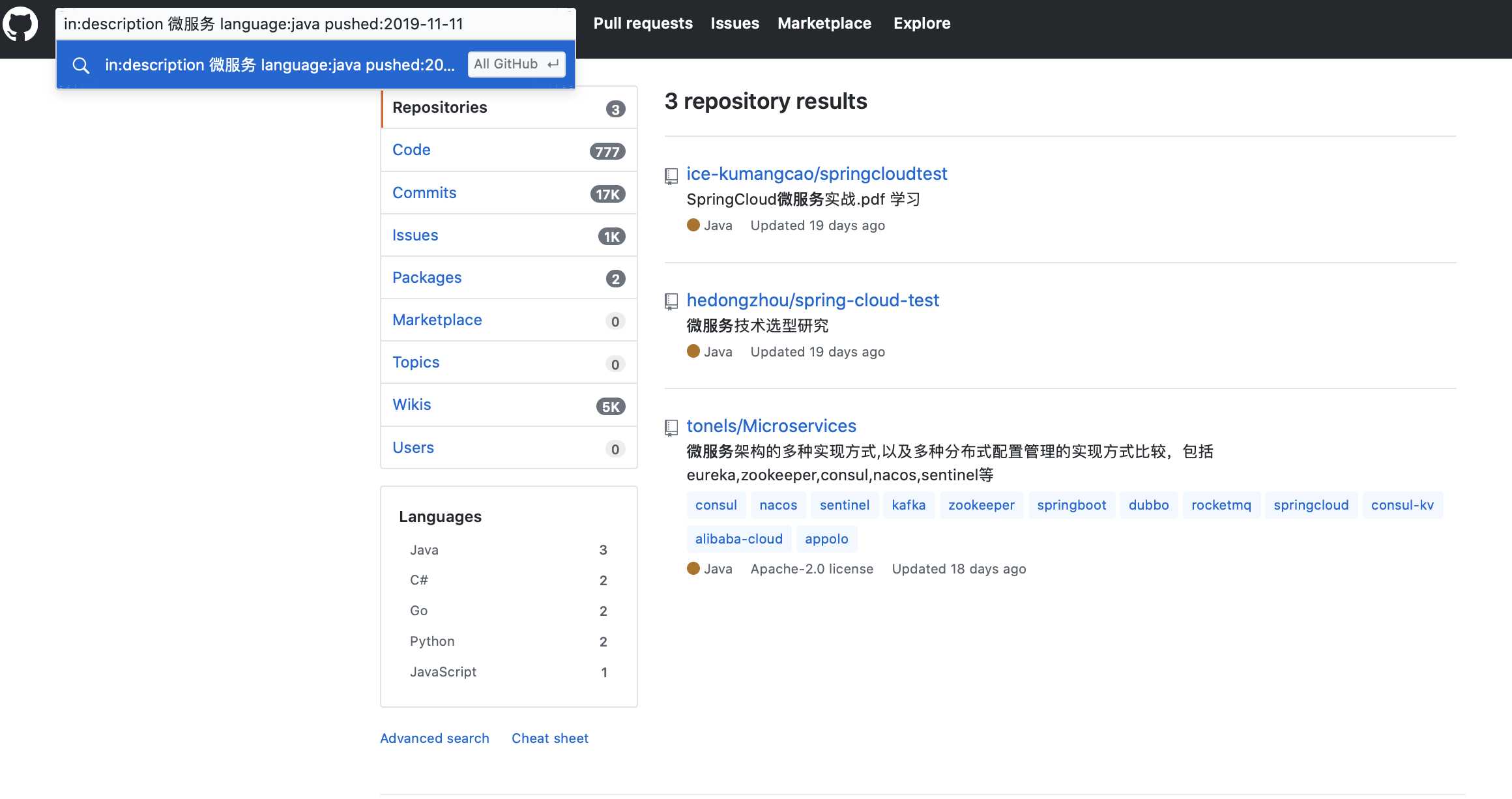1512x799 pixels.
Task: Switch to Commits search results
Action: pos(509,193)
